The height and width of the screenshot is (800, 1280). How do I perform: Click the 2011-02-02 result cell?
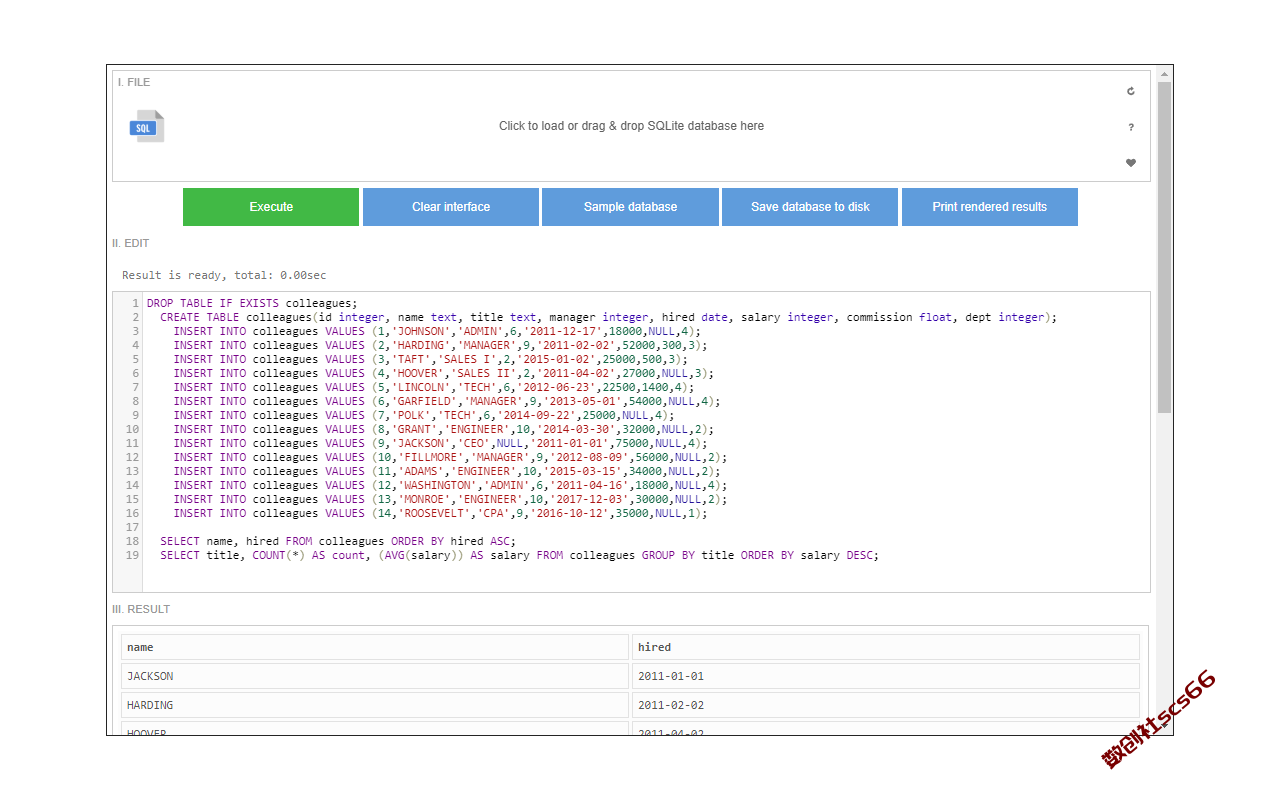point(886,705)
